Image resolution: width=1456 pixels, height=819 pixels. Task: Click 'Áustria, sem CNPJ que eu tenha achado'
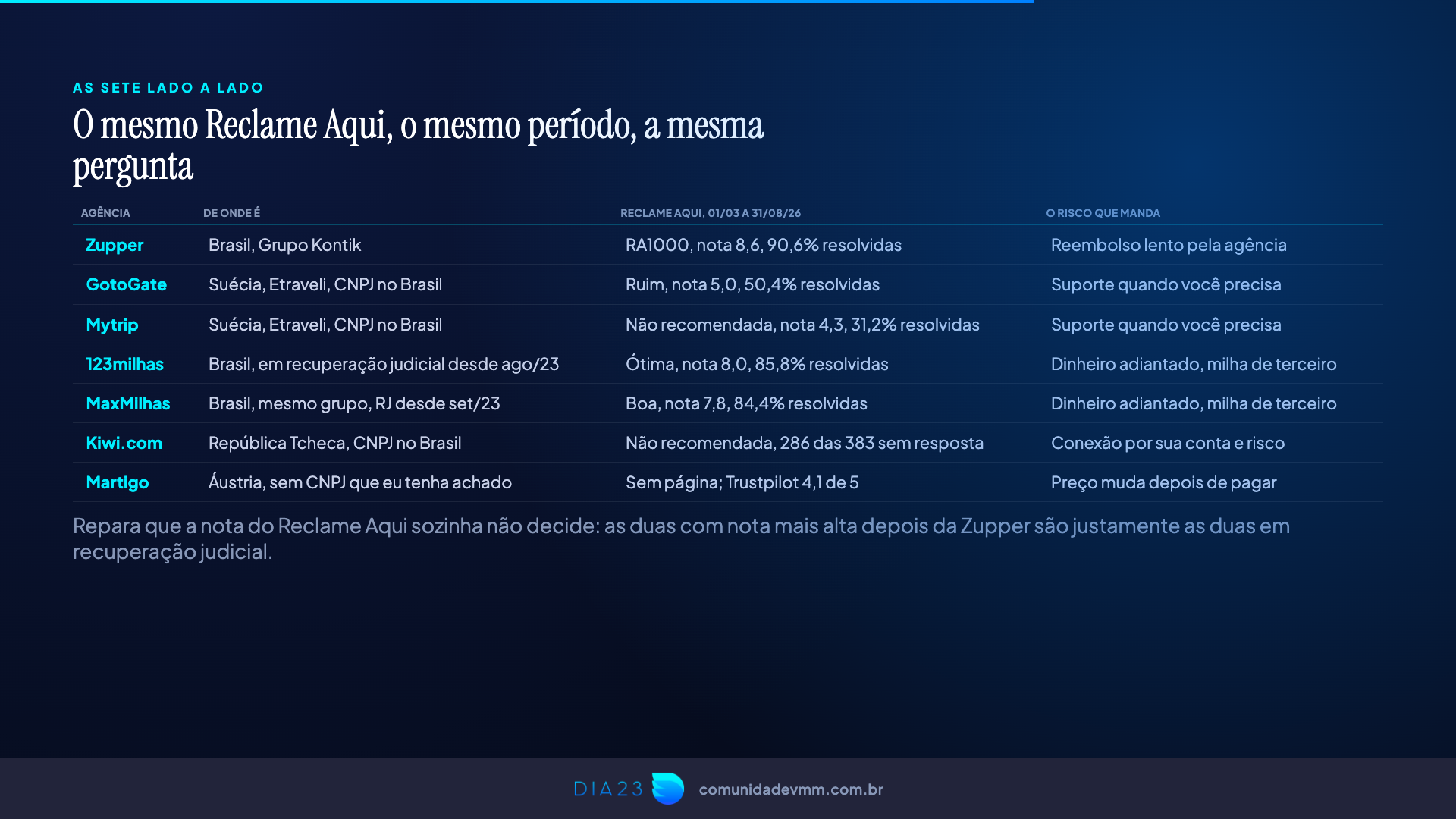[x=360, y=482]
